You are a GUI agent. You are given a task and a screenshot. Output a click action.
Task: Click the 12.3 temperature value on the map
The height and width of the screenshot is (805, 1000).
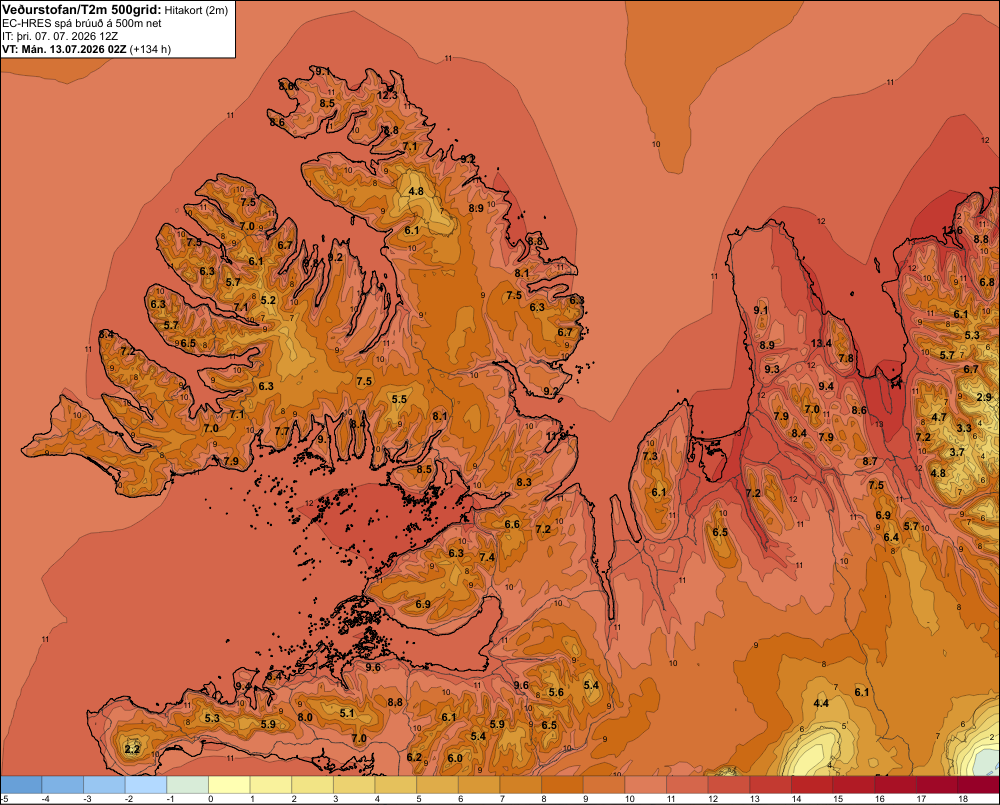click(x=386, y=95)
